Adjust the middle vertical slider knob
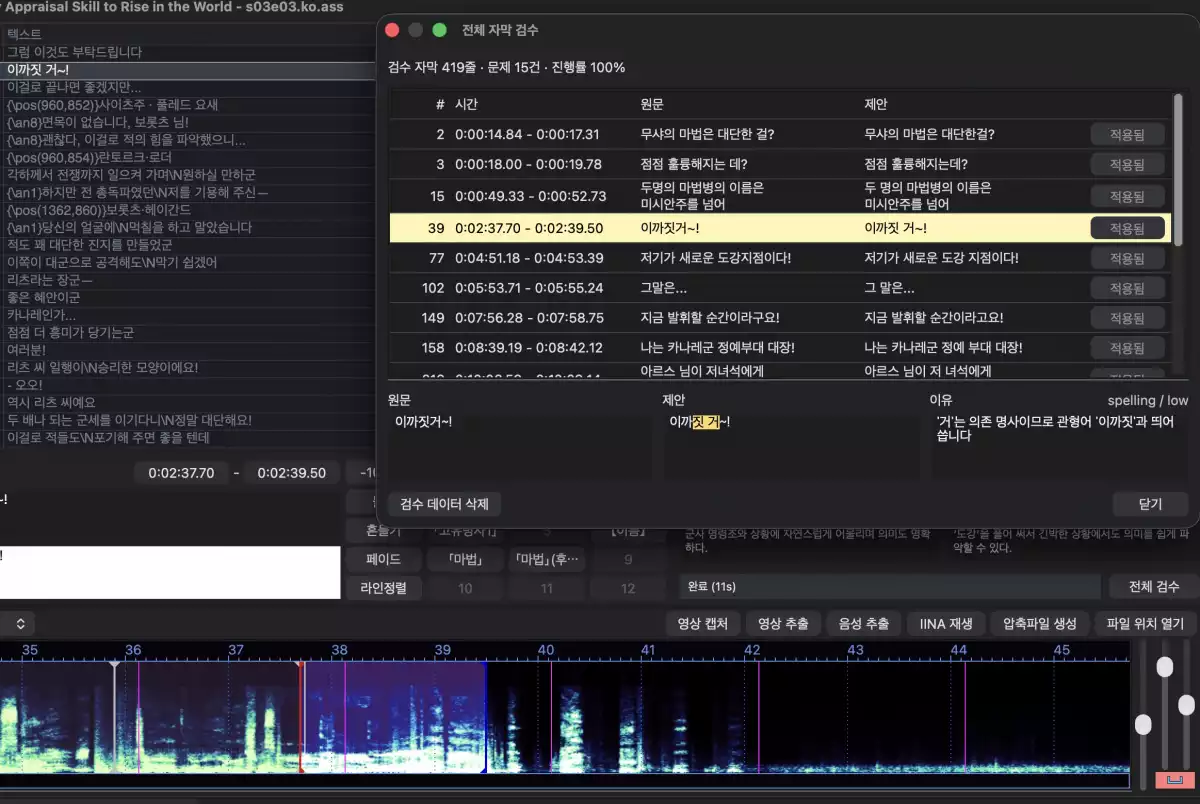The image size is (1200, 804). tap(1165, 667)
